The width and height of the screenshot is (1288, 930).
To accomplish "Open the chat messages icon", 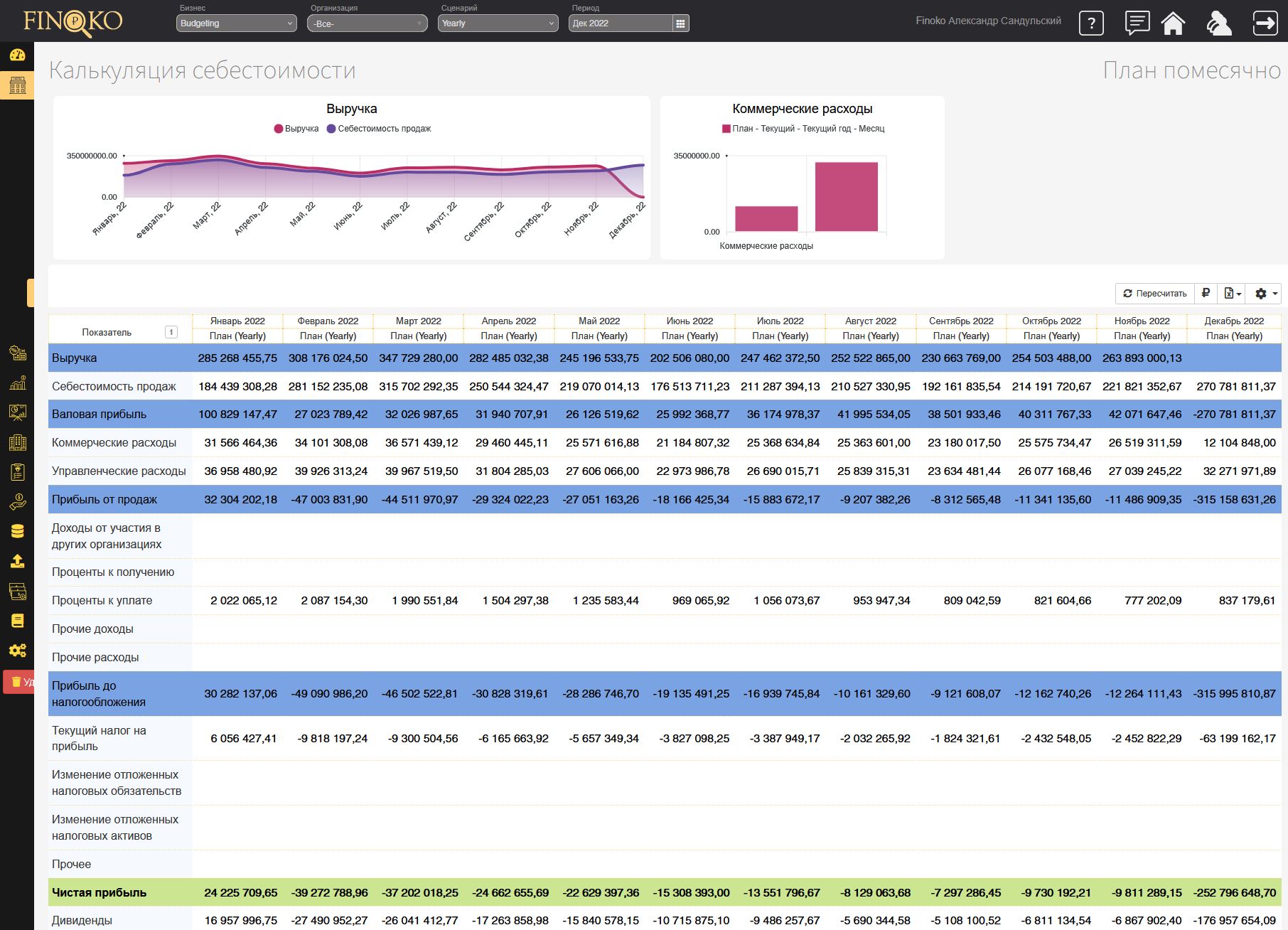I will [1137, 23].
